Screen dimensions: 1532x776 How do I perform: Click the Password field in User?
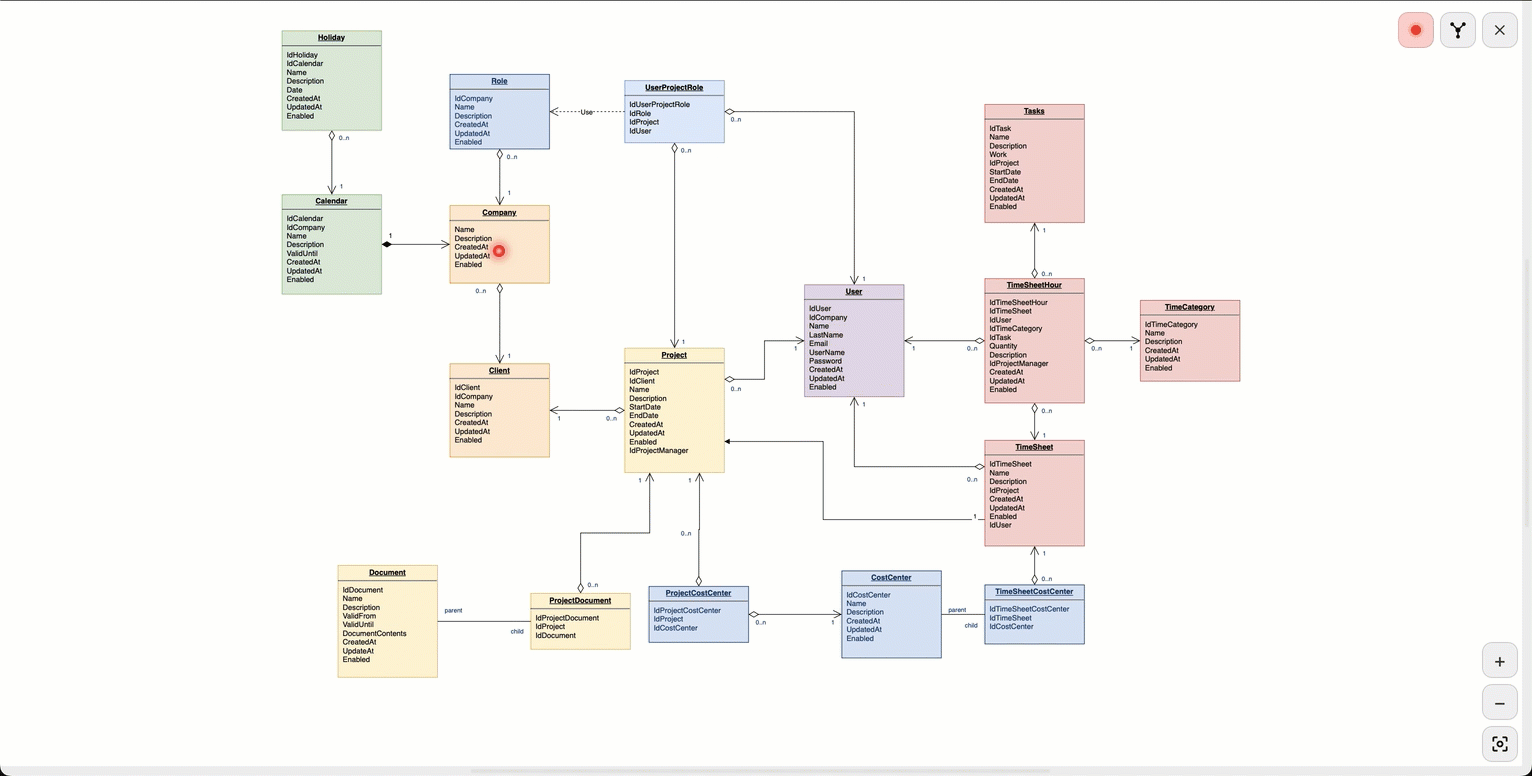[825, 361]
